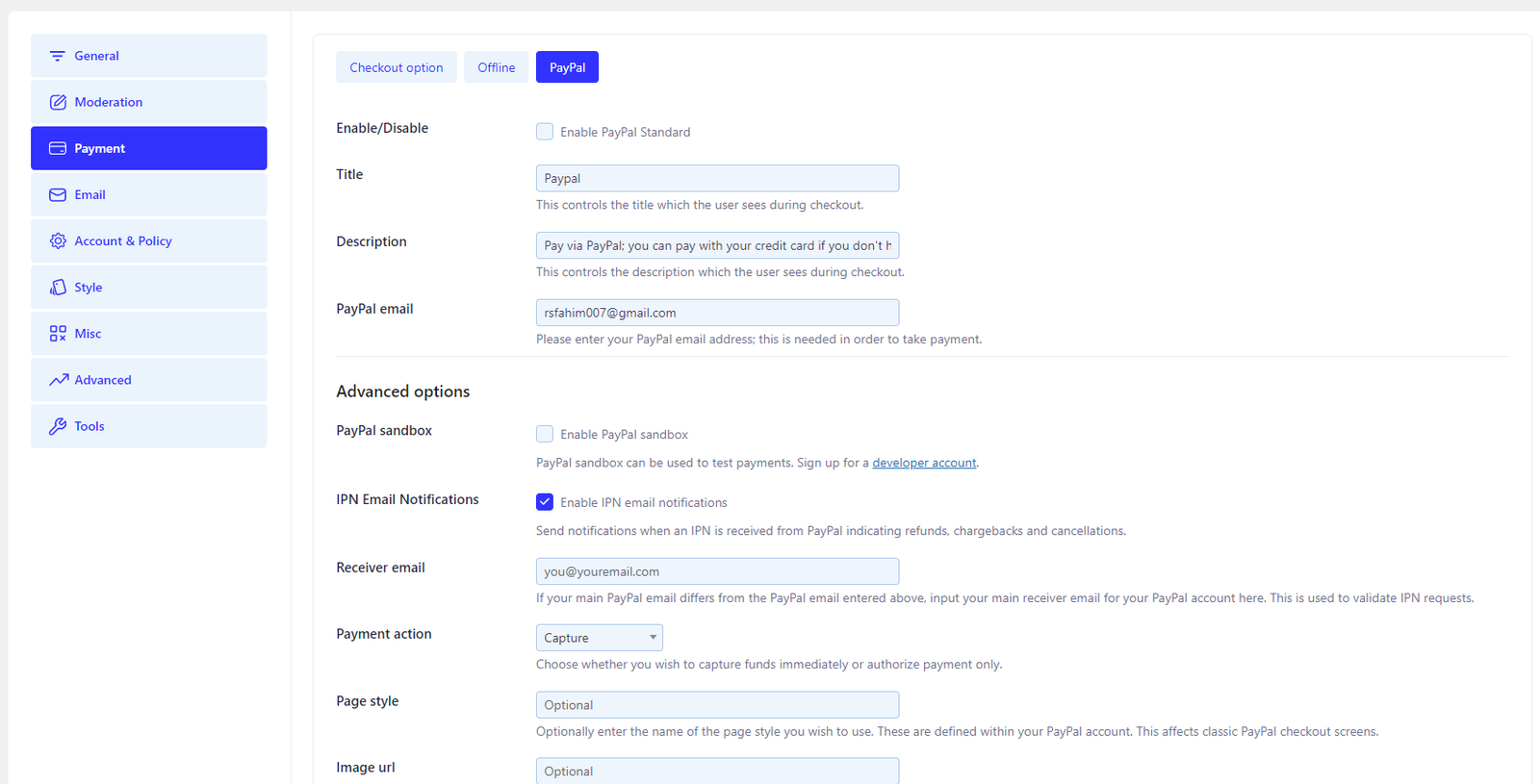Click help text 'Optionally enter the name of the page style'
The height and width of the screenshot is (784, 1540).
(957, 732)
